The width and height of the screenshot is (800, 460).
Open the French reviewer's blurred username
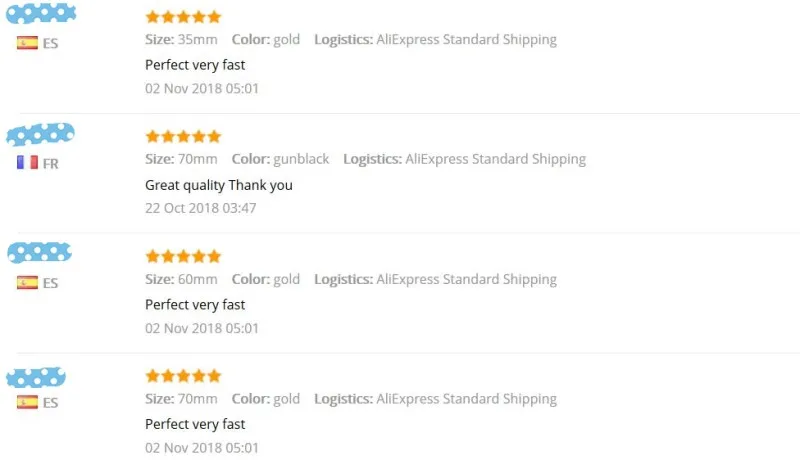click(40, 134)
